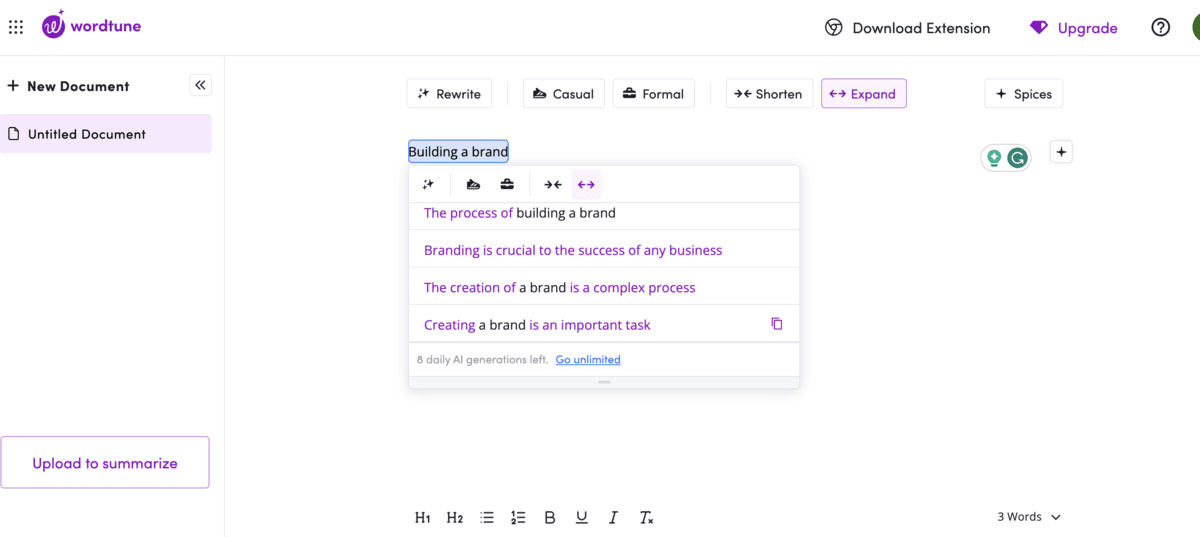The height and width of the screenshot is (537, 1200).
Task: Click the popup shorten arrows icon
Action: point(553,184)
